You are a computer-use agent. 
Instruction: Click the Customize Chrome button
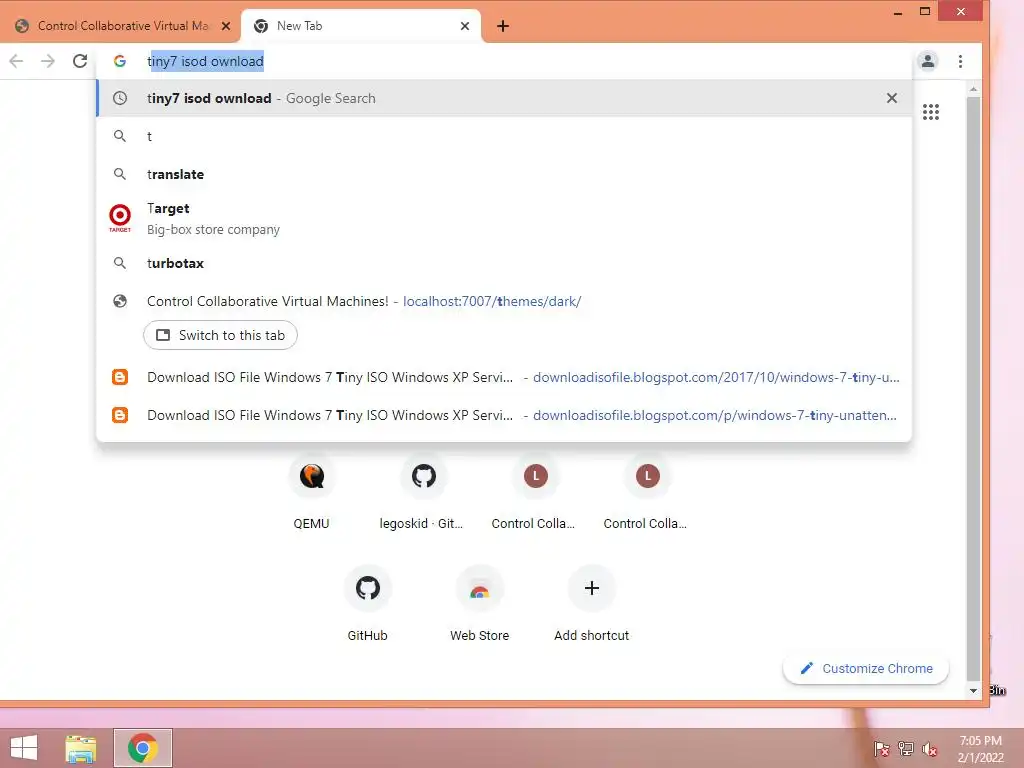[866, 669]
